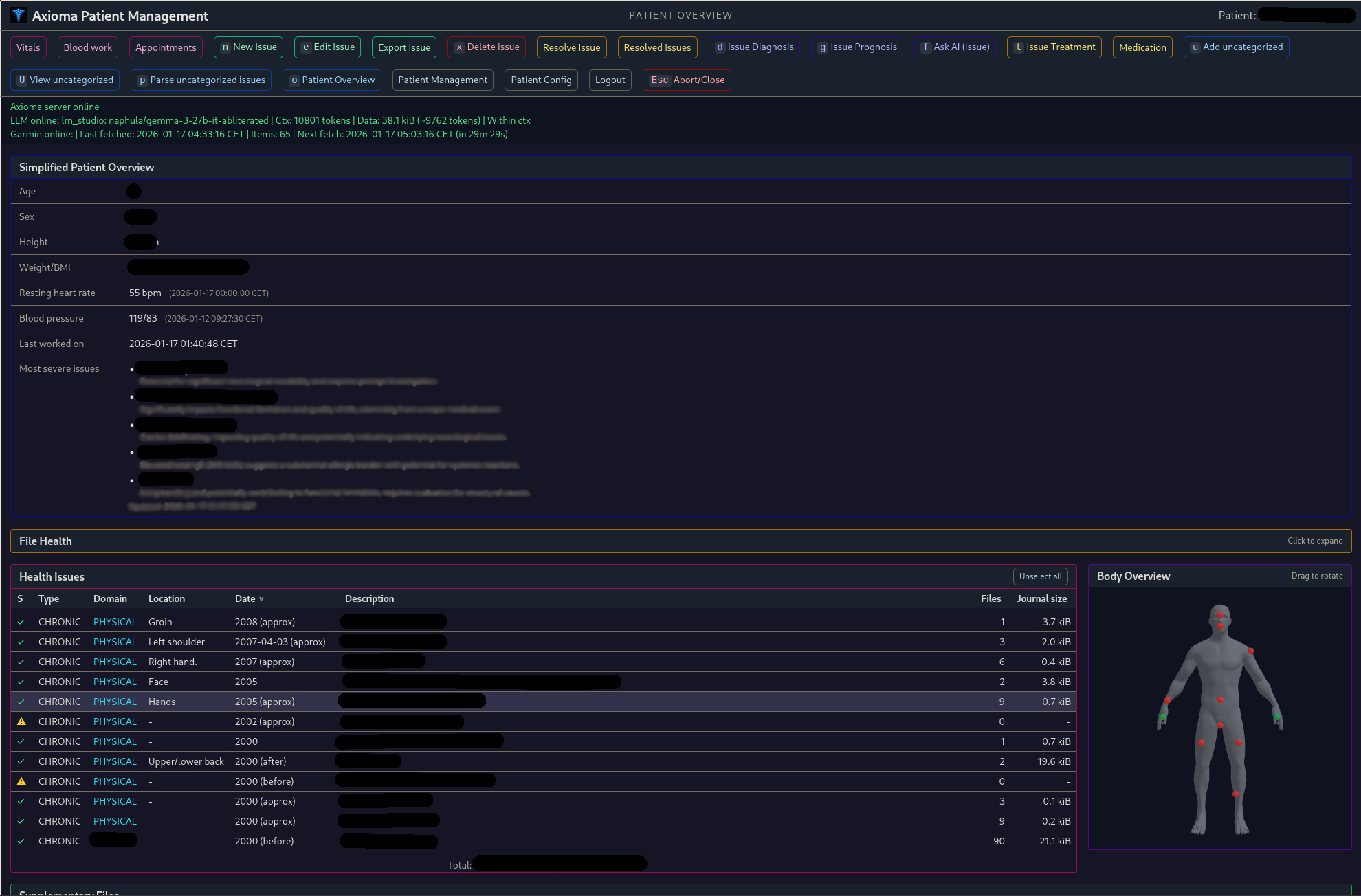The image size is (1361, 896).
Task: Toggle selection checkmark for Groin issue
Action: 21,622
